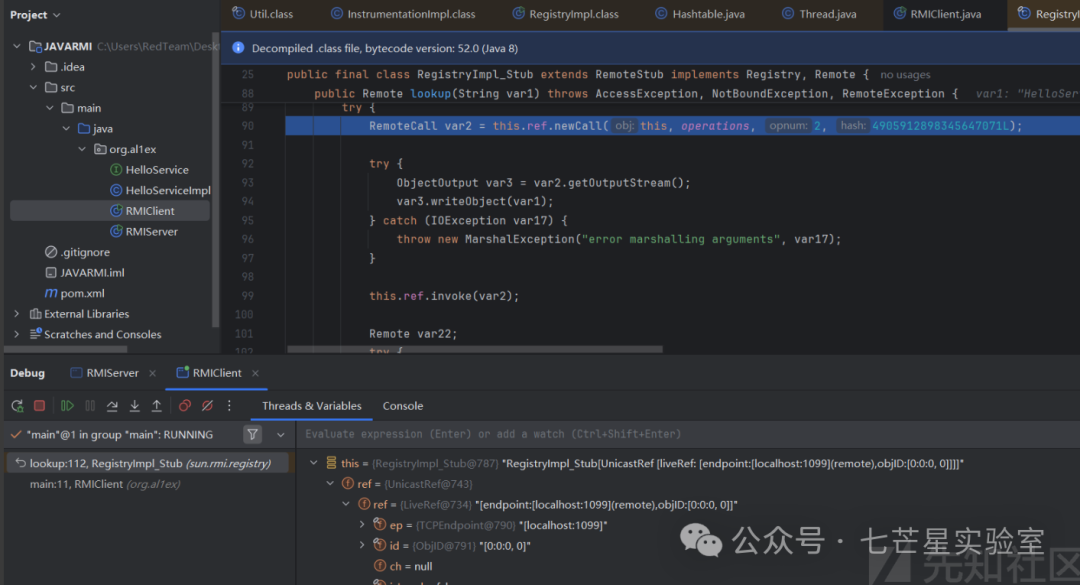Image resolution: width=1080 pixels, height=585 pixels.
Task: Switch to Thread.java tab
Action: coord(820,14)
